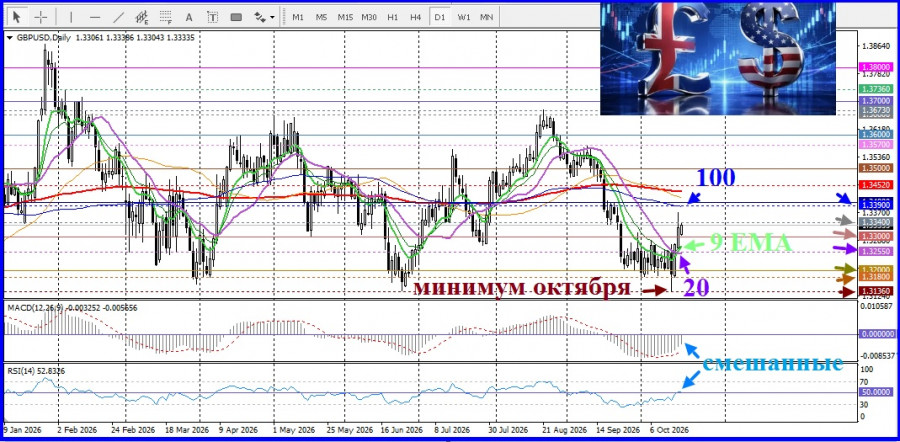Select the rectangle shape tool

coord(236,17)
